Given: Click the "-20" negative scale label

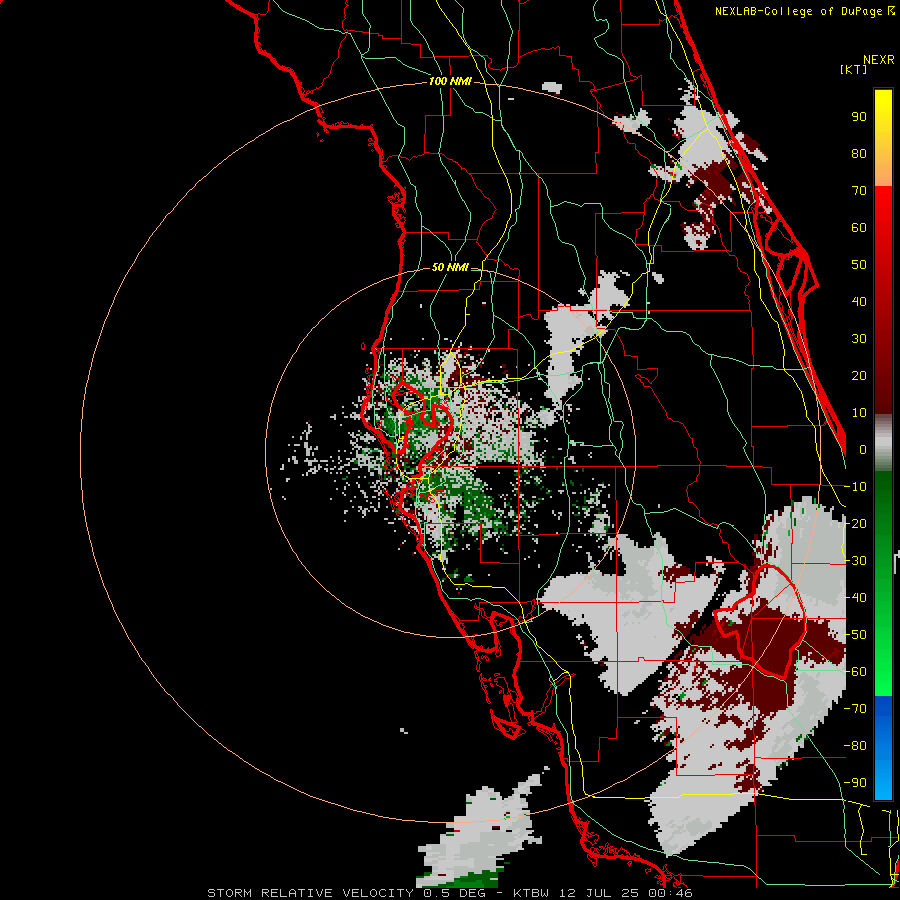Looking at the screenshot, I should (855, 523).
